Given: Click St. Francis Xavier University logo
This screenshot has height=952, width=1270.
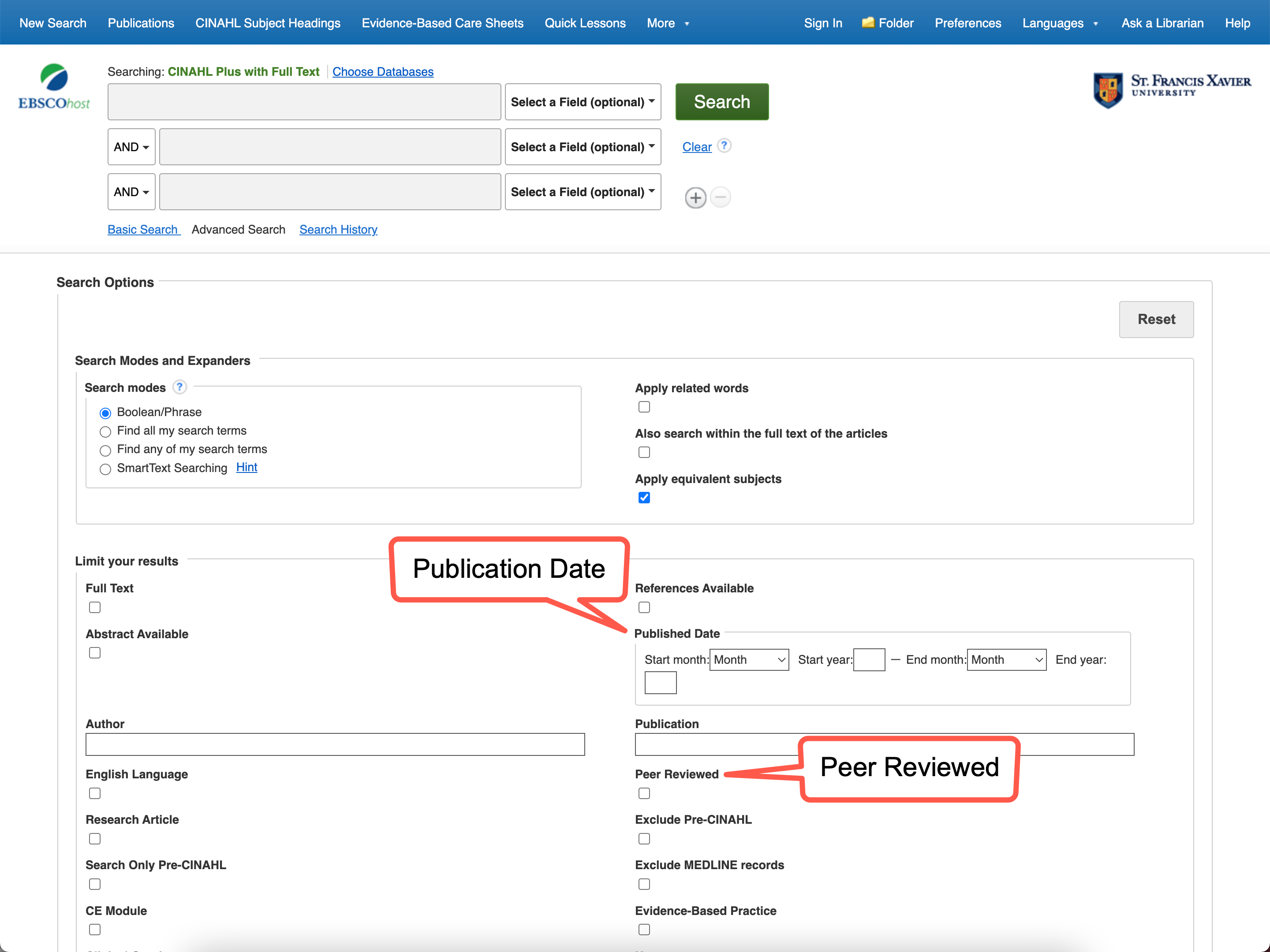Looking at the screenshot, I should 1172,89.
